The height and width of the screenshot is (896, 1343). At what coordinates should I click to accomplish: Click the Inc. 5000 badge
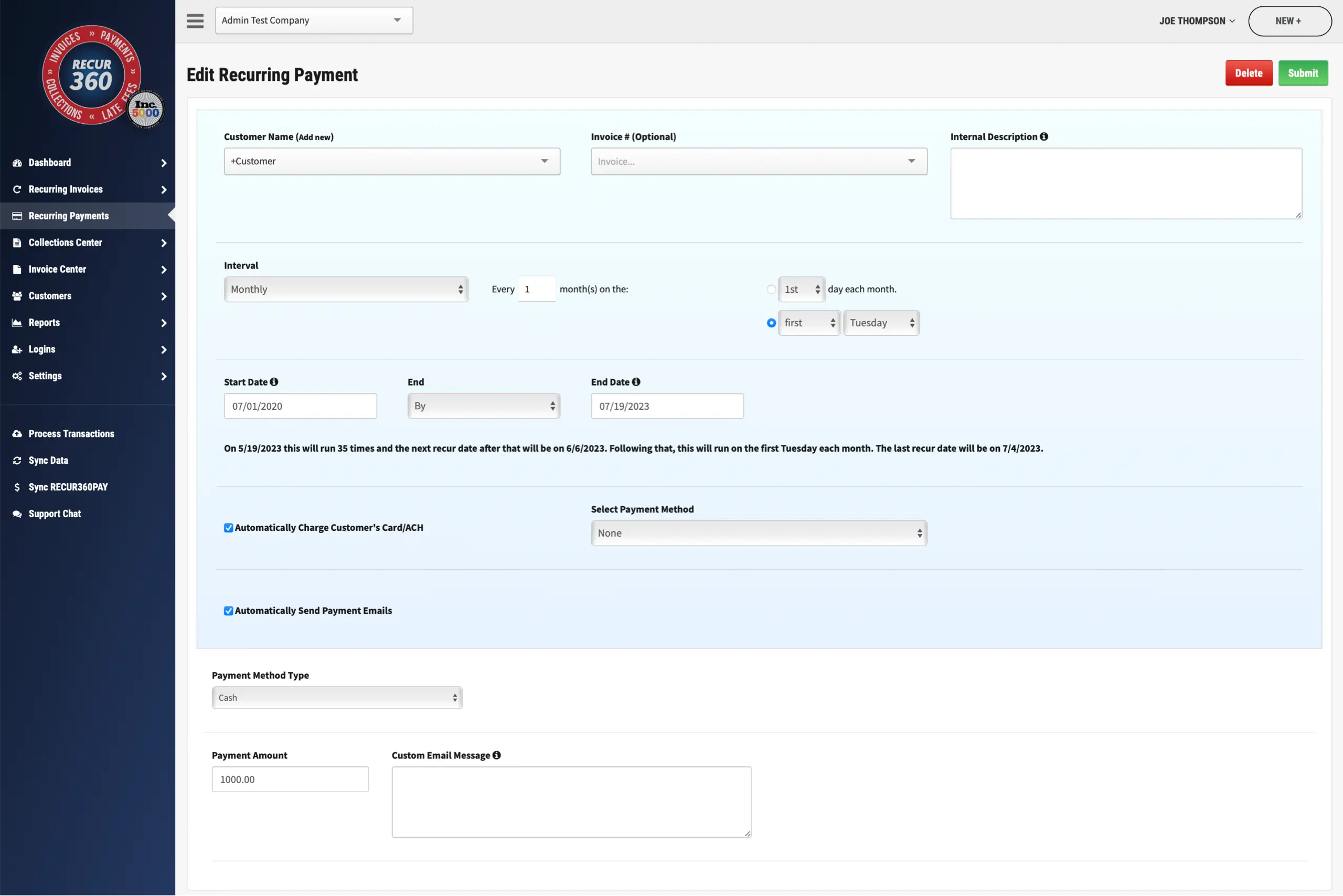tap(145, 109)
